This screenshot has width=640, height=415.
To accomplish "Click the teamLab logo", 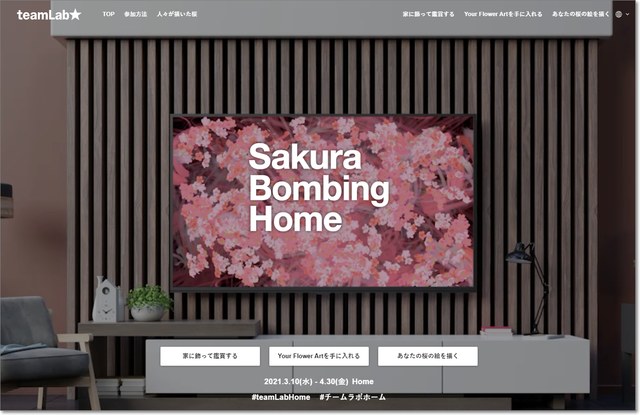I will pyautogui.click(x=49, y=16).
